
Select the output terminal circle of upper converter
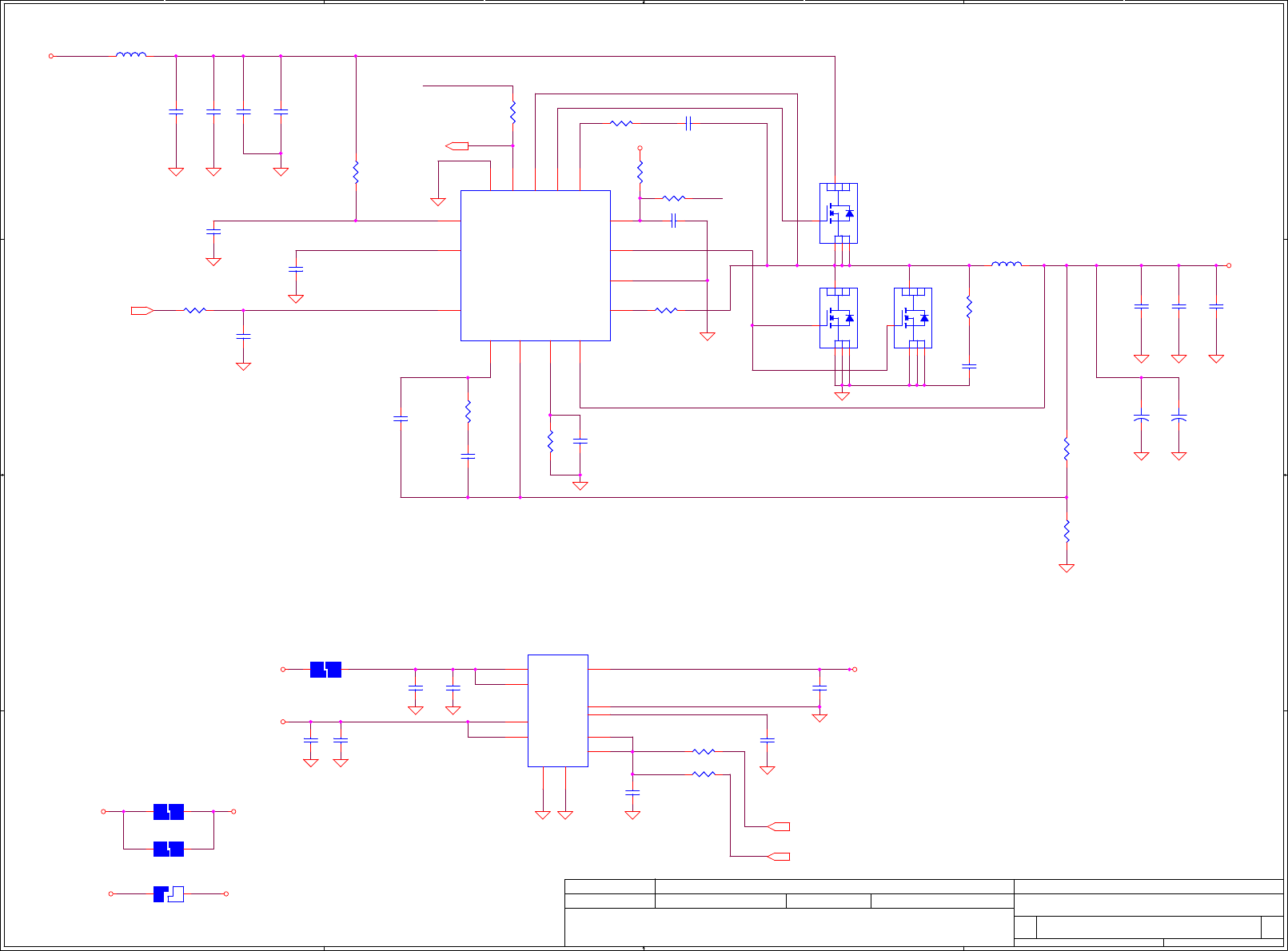pos(1229,265)
